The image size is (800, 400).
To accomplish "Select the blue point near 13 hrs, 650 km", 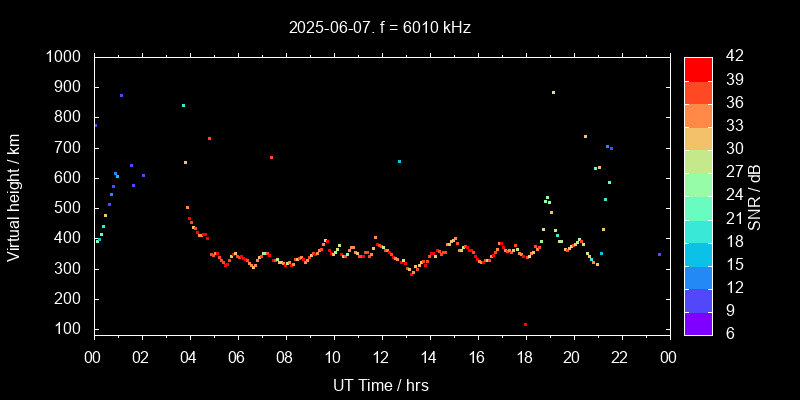I will (399, 161).
